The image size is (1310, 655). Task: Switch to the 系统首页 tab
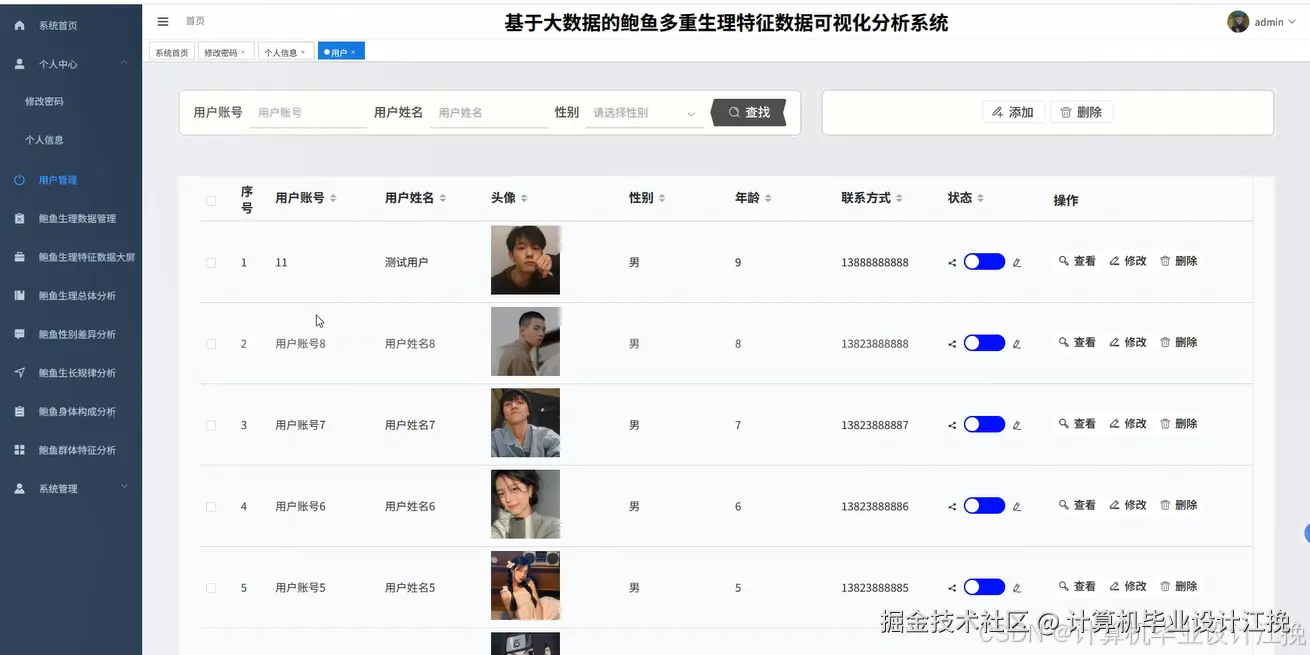click(172, 52)
